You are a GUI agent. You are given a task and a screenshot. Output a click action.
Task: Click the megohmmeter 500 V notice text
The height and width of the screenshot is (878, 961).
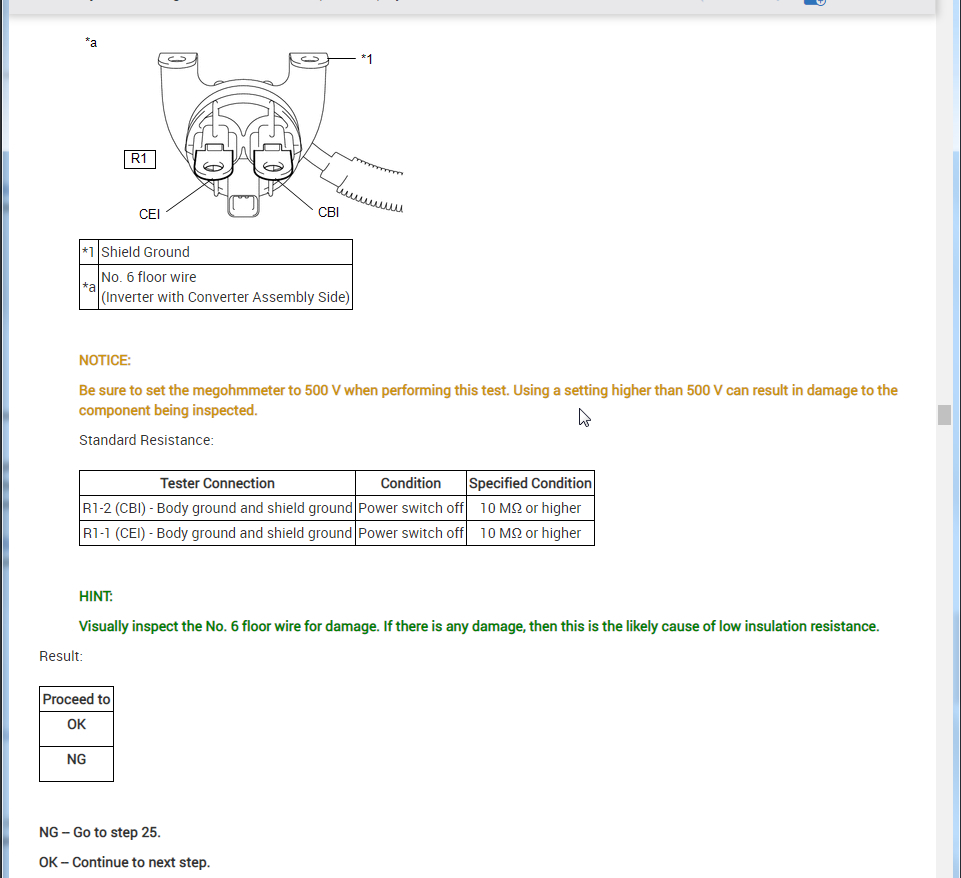pos(488,400)
